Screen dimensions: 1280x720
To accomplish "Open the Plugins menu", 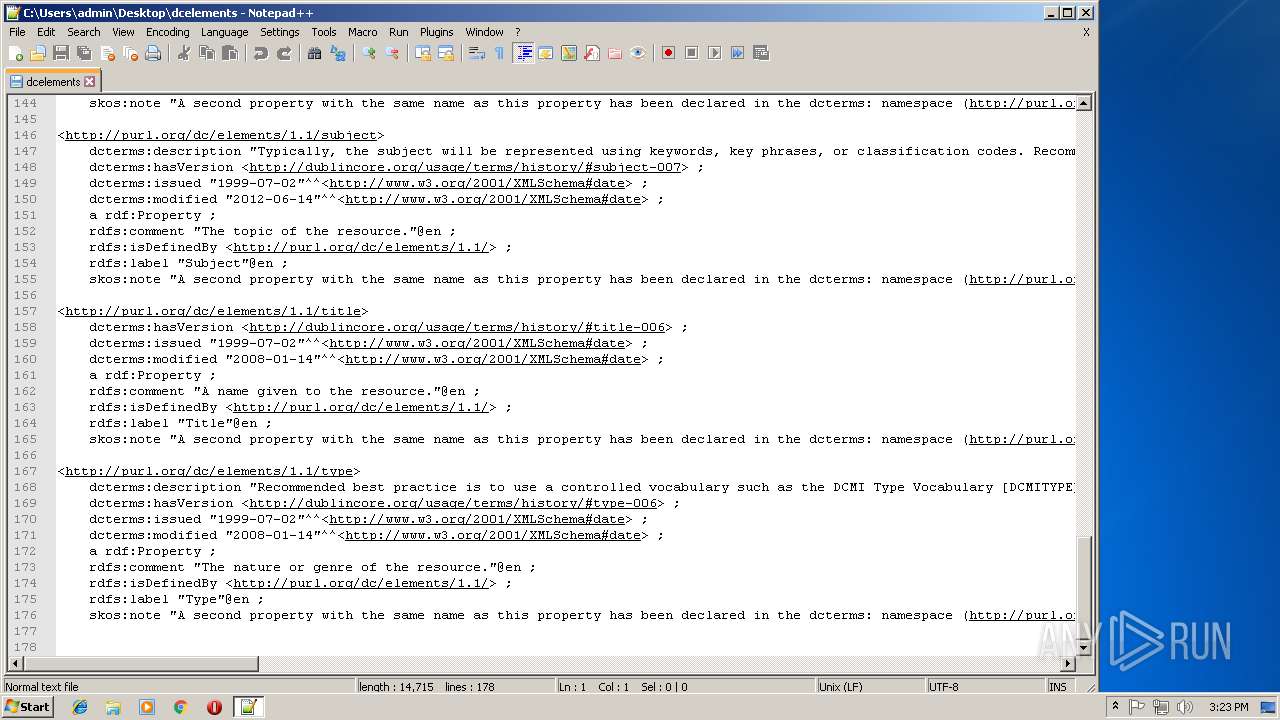I will point(436,32).
